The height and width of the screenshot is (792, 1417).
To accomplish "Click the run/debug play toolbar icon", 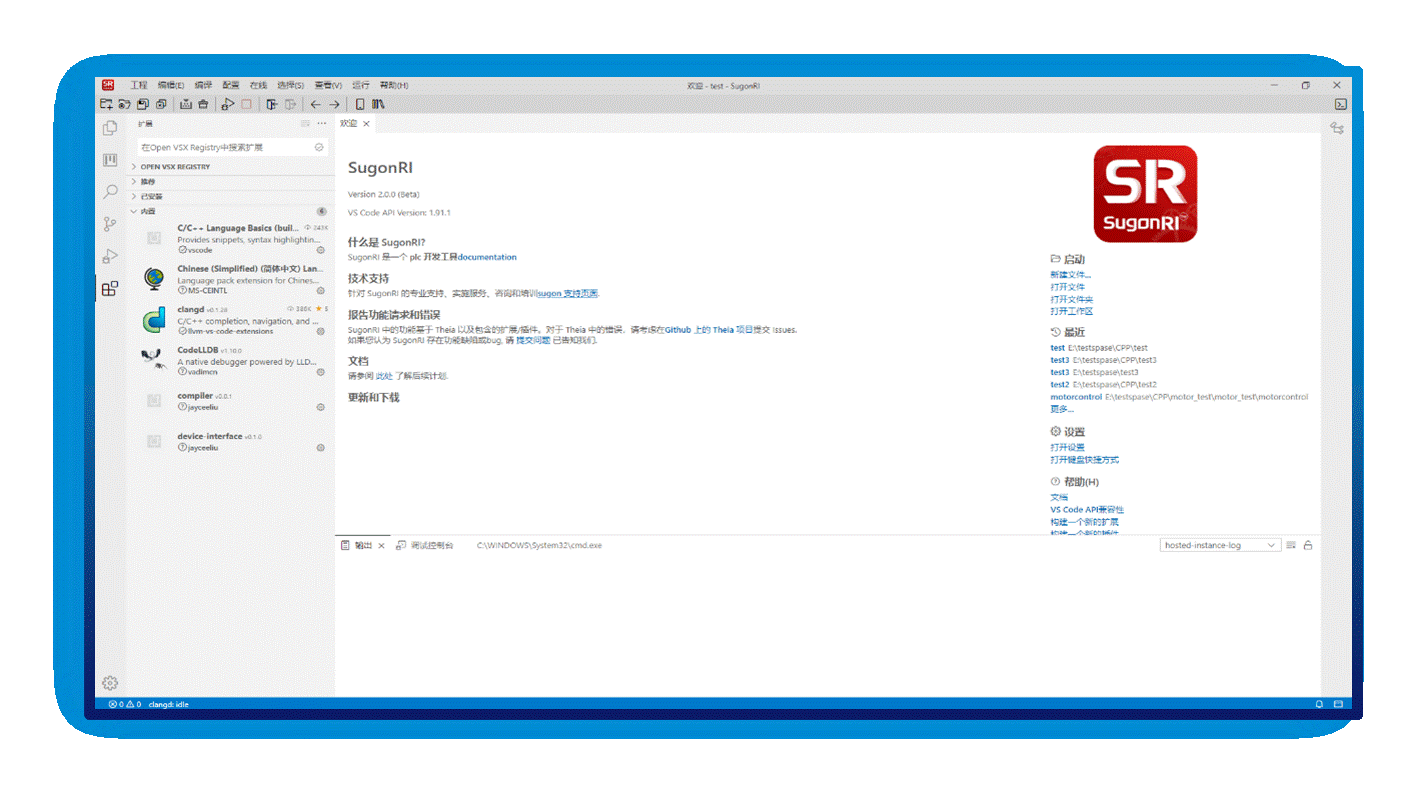I will (x=227, y=104).
